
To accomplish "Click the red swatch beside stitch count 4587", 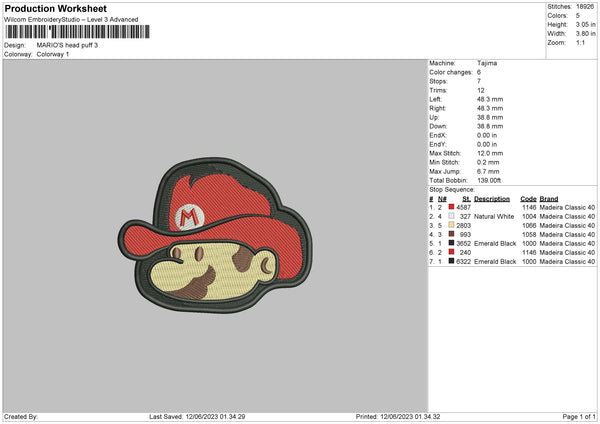I will coord(452,207).
